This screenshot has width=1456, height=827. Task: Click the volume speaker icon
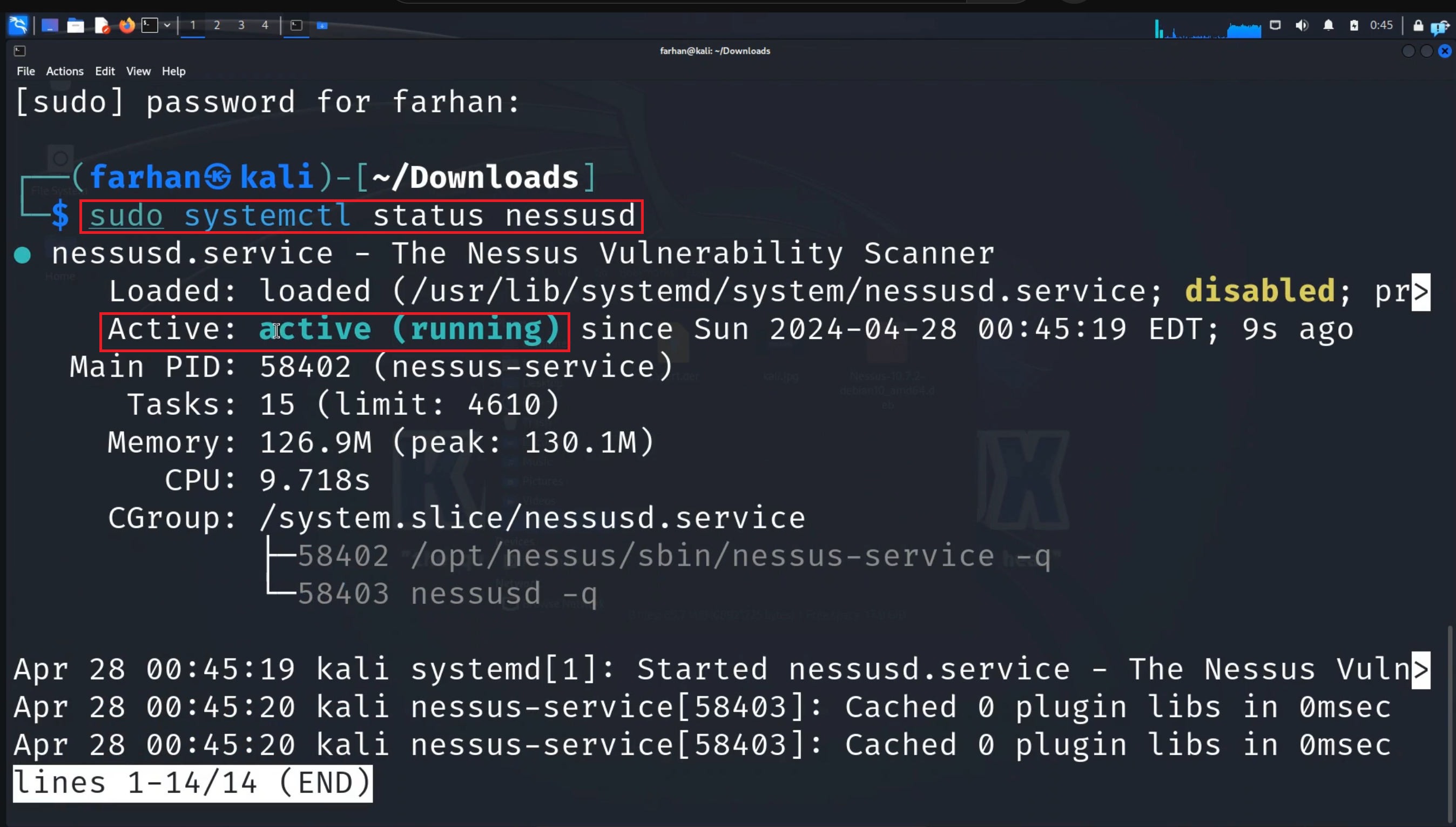(x=1302, y=25)
